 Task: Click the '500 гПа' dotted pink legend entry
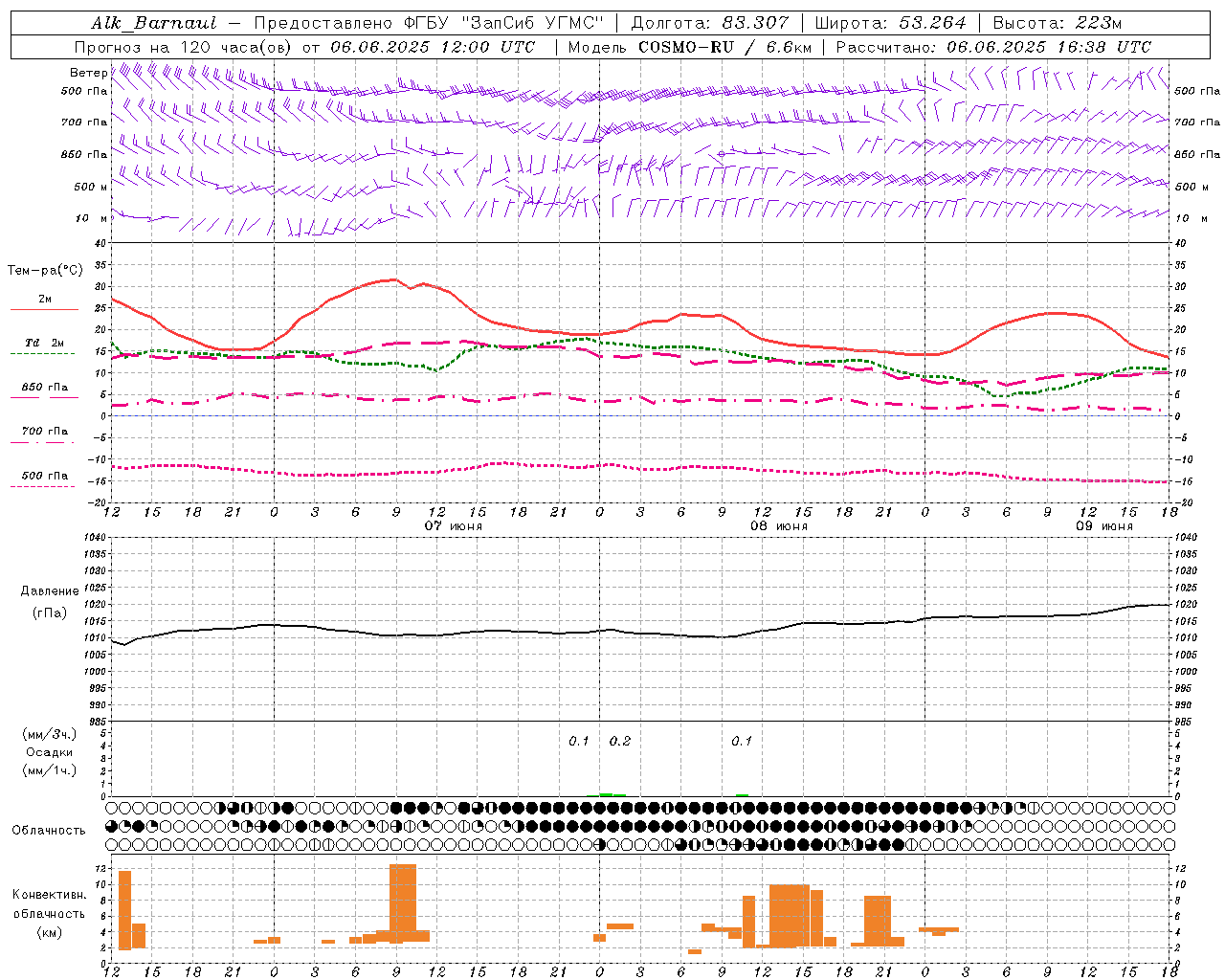44,476
